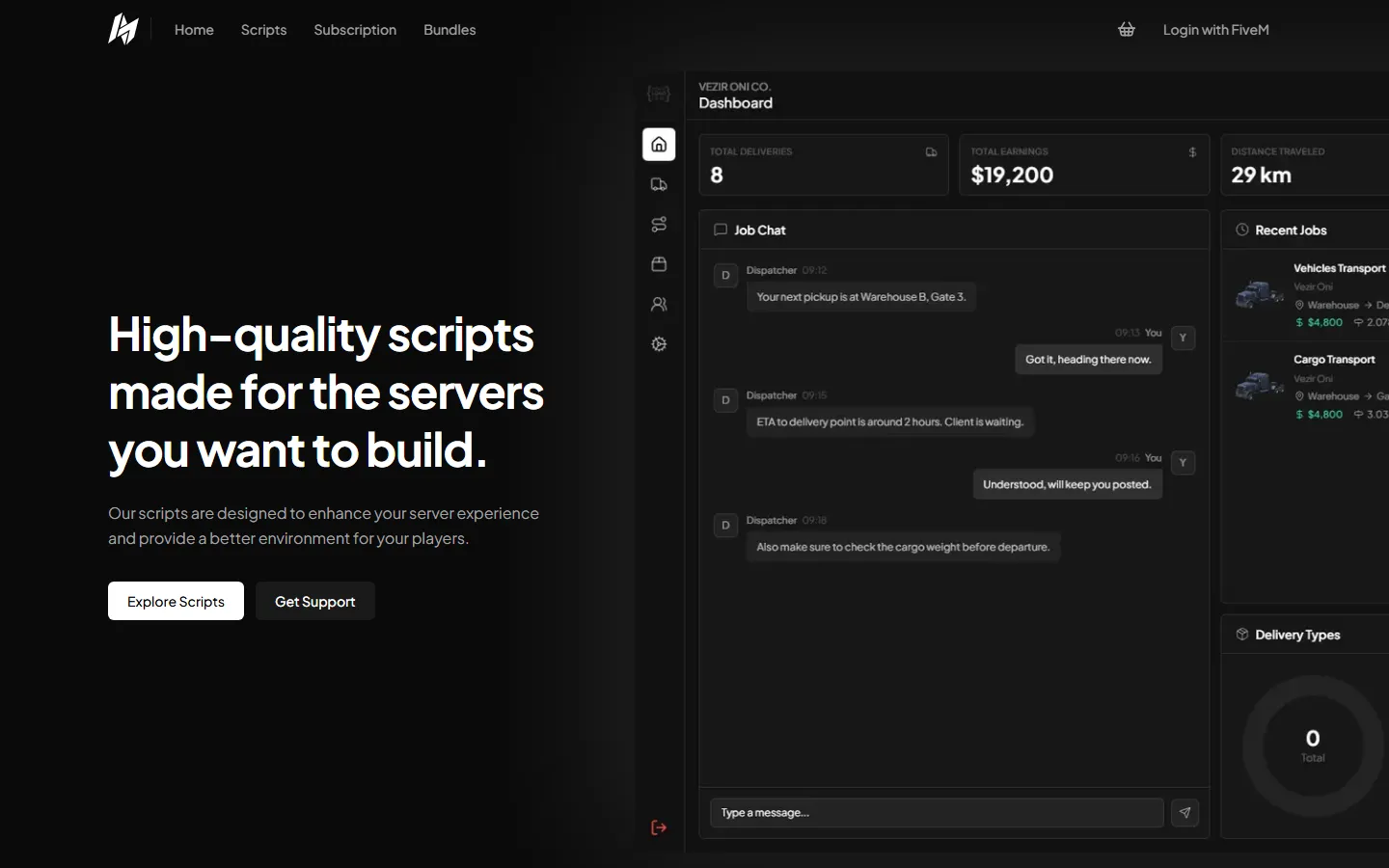The width and height of the screenshot is (1389, 868).
Task: Open the routes sidebar icon
Action: click(x=659, y=225)
